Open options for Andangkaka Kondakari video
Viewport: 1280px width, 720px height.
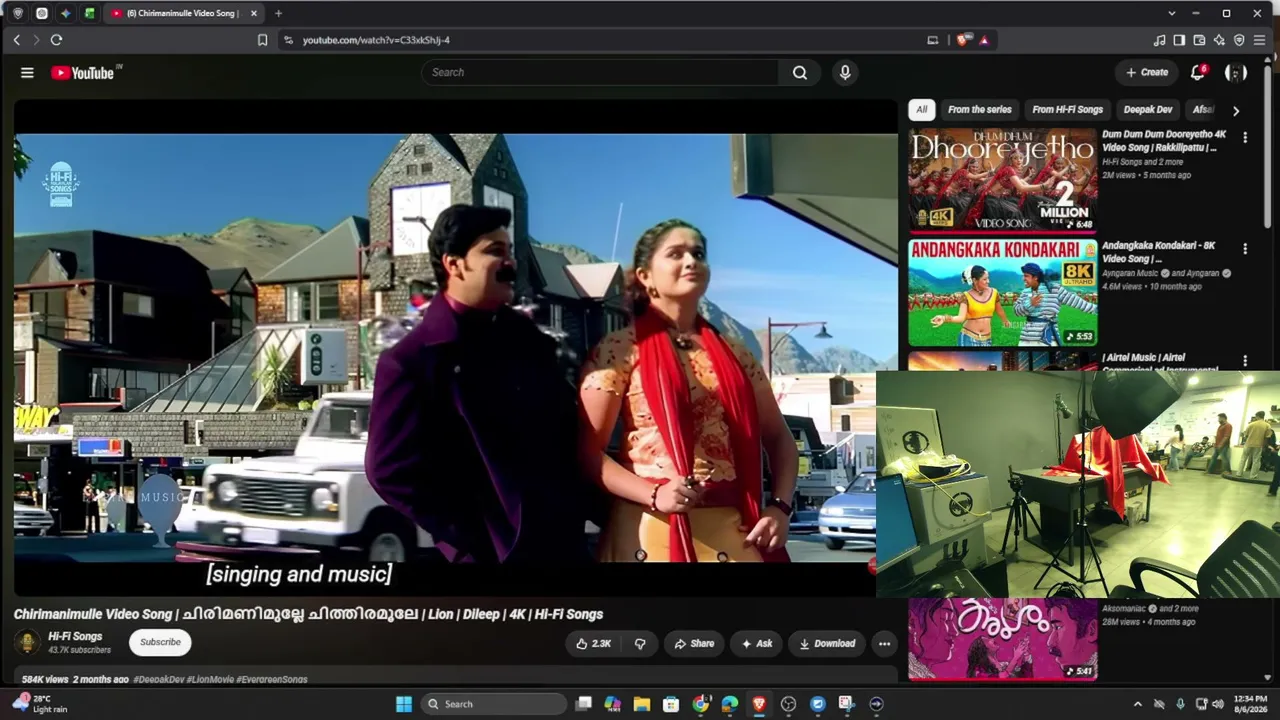click(x=1245, y=249)
